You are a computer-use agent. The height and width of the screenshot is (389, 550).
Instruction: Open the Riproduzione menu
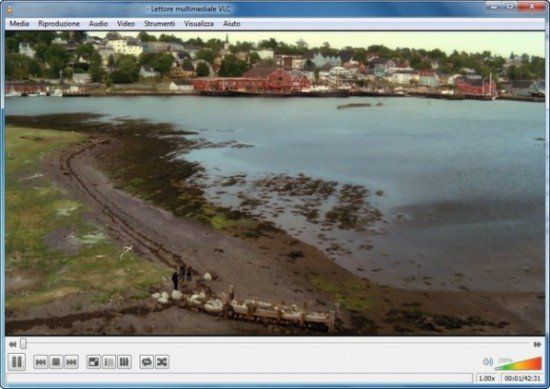(x=59, y=24)
